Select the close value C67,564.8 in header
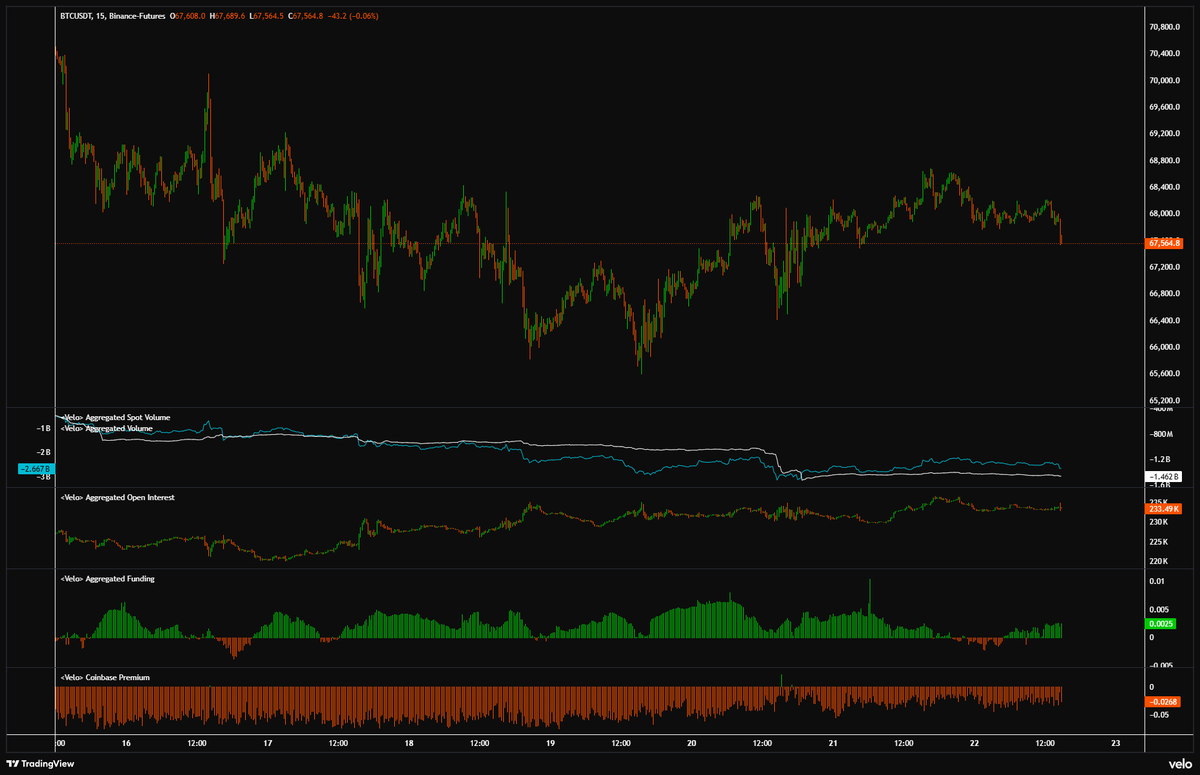 click(306, 17)
